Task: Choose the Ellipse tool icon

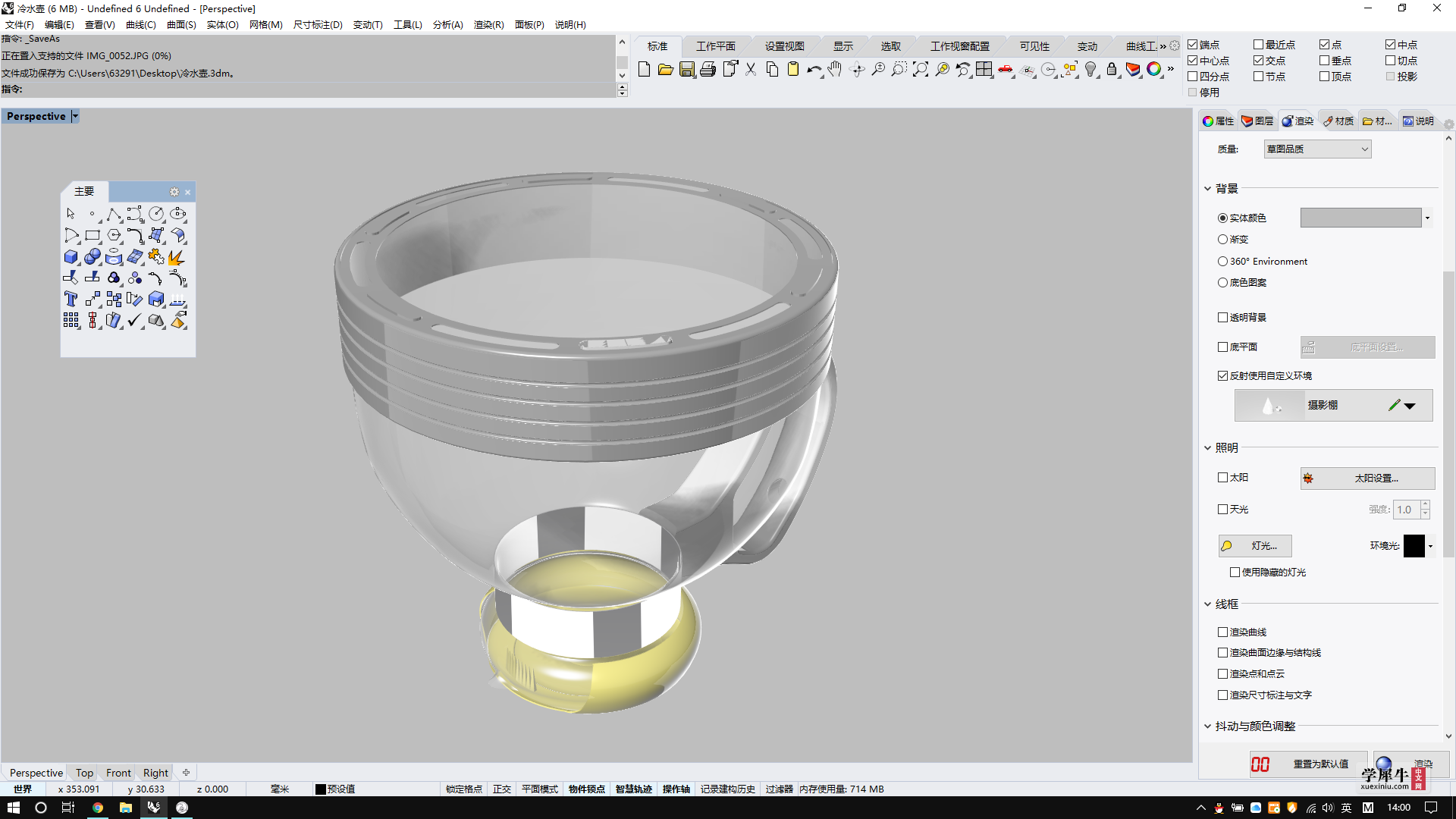Action: pyautogui.click(x=177, y=215)
